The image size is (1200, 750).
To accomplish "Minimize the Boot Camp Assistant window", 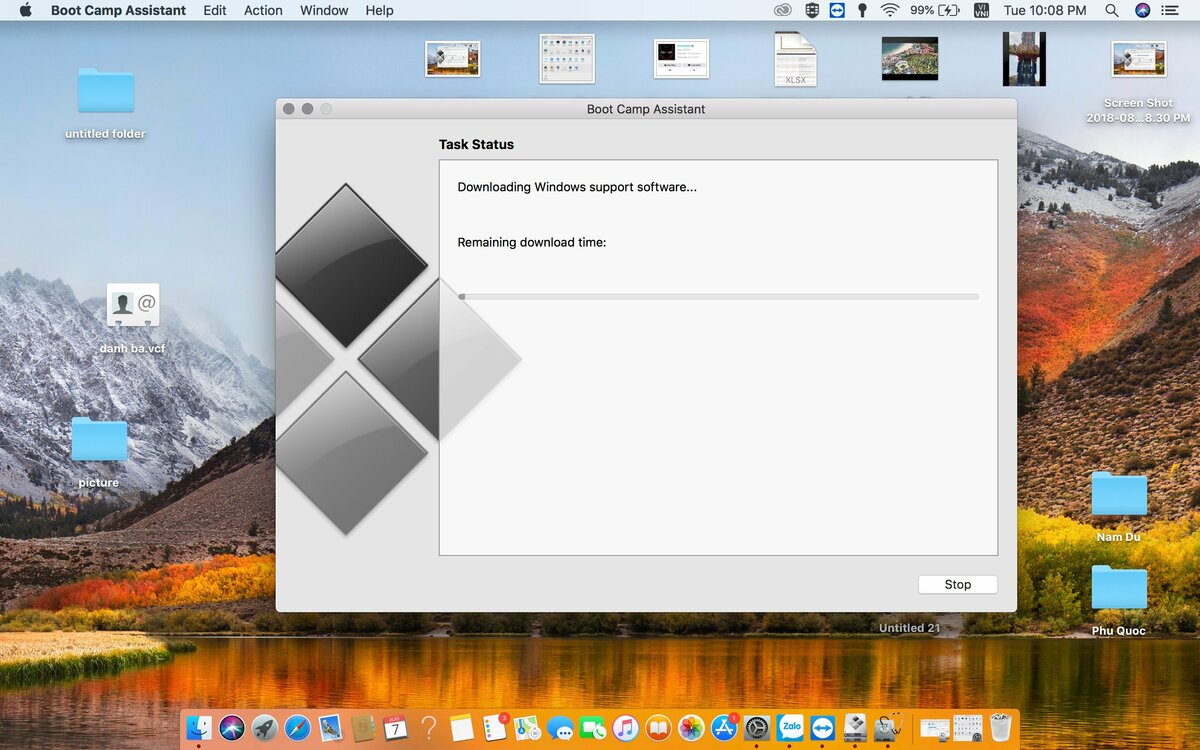I will (307, 109).
